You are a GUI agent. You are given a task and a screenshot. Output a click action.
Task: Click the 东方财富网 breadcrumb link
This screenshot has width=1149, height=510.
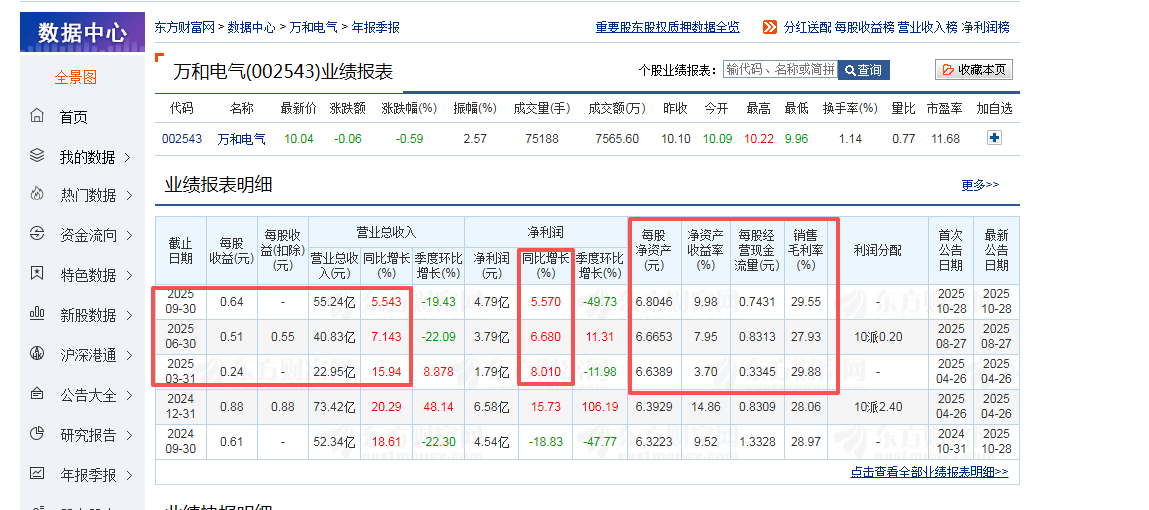pyautogui.click(x=185, y=27)
